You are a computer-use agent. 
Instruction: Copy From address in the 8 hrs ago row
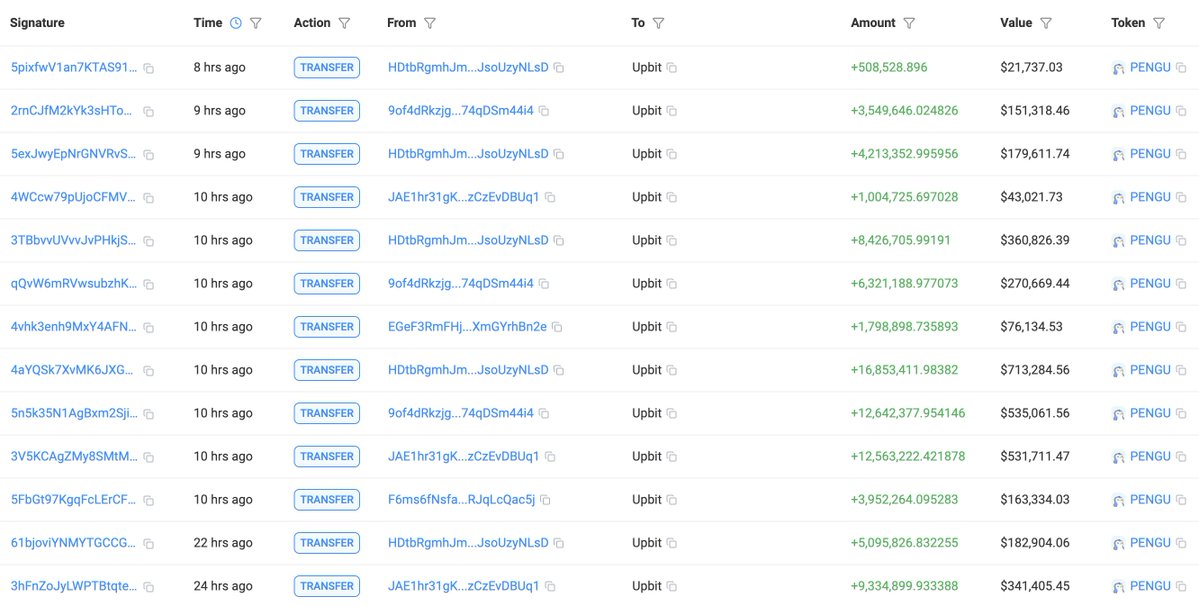(559, 68)
